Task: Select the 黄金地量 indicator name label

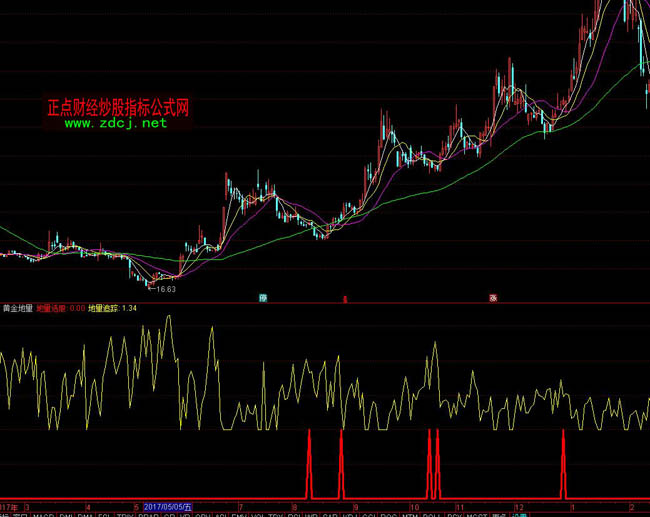Action: pyautogui.click(x=17, y=309)
